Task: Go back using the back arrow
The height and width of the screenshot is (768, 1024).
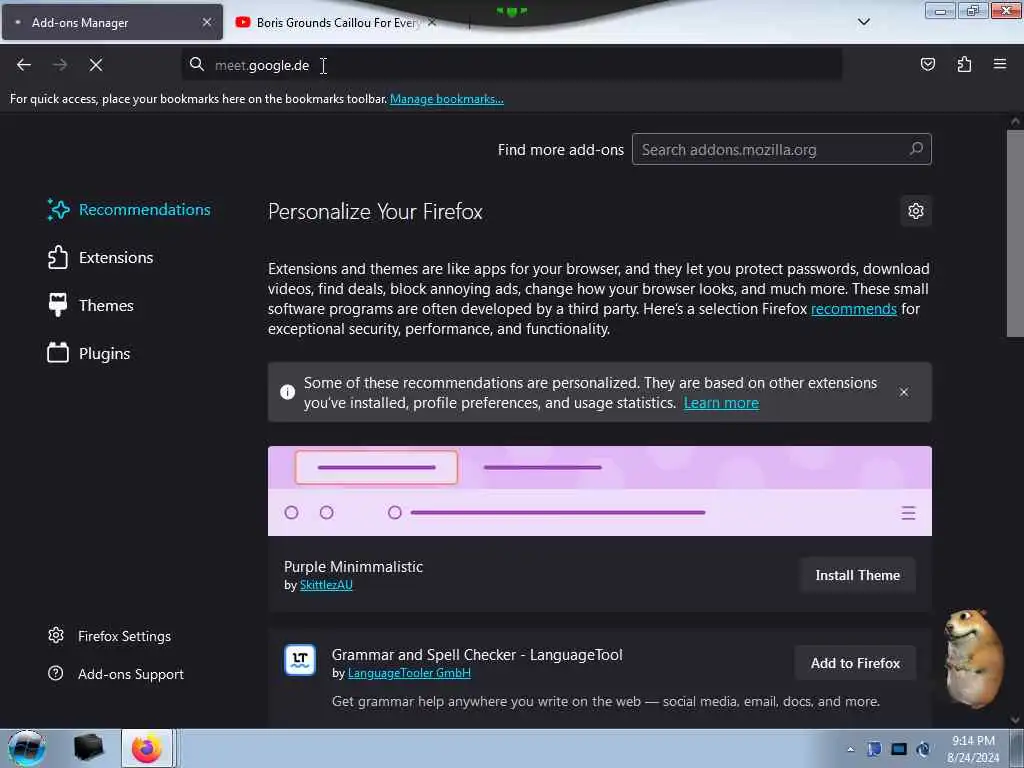Action: coord(24,65)
